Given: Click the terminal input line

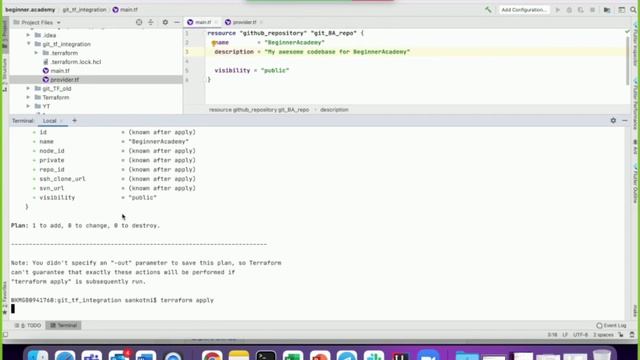Looking at the screenshot, I should [x=317, y=309].
